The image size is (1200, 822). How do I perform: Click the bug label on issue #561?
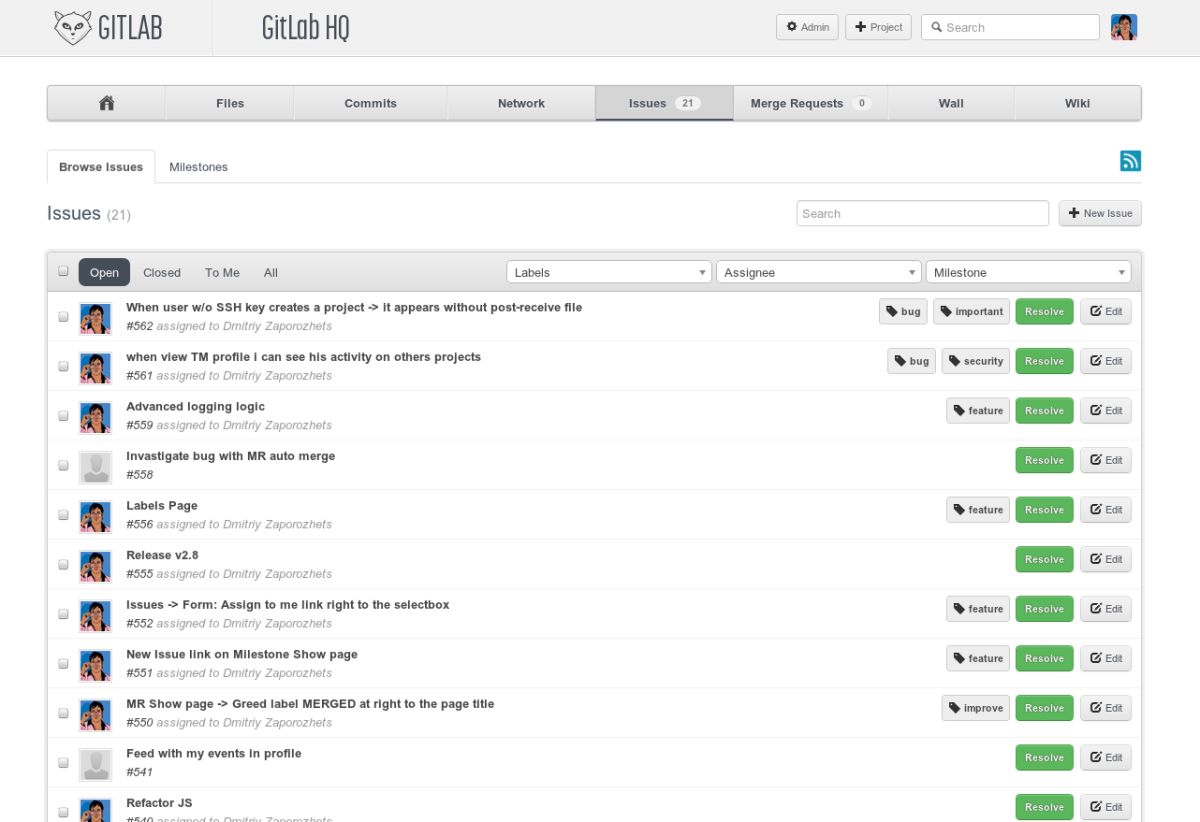(911, 361)
